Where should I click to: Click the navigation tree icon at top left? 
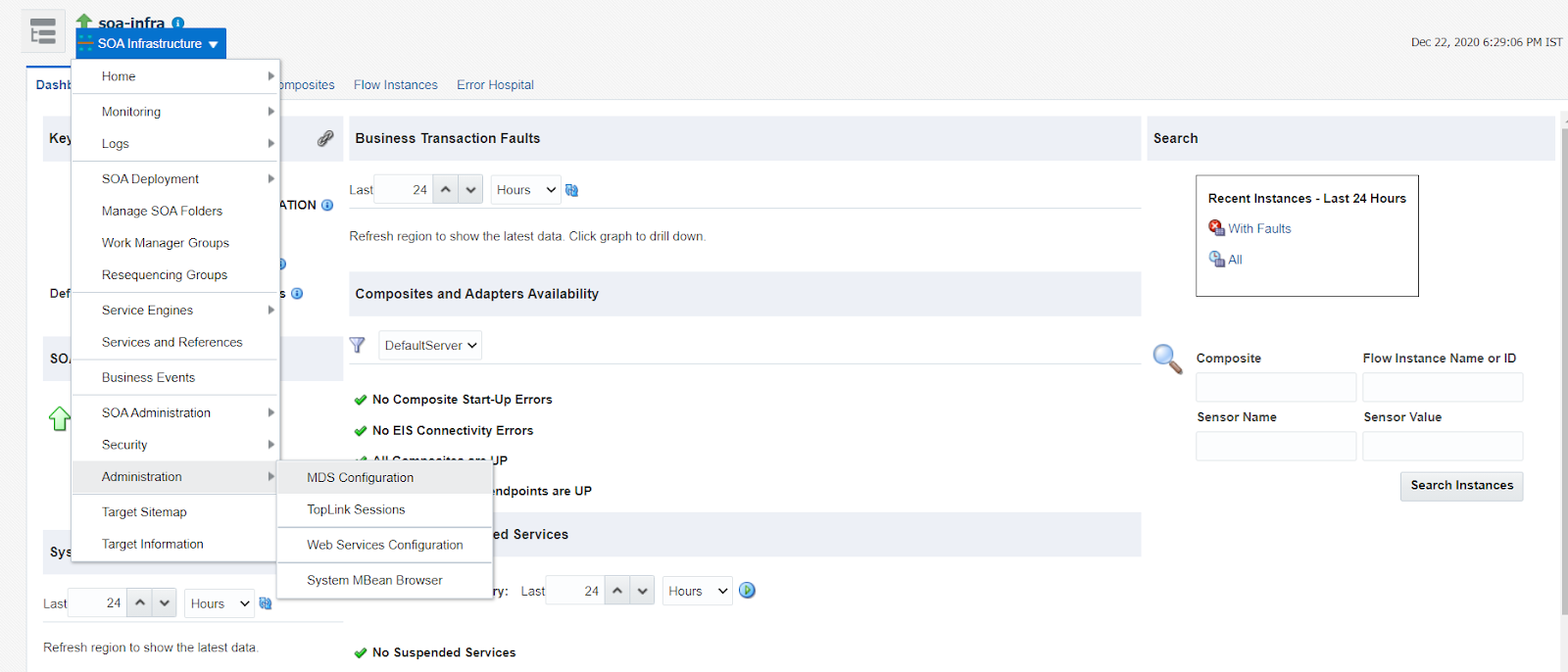pos(42,32)
